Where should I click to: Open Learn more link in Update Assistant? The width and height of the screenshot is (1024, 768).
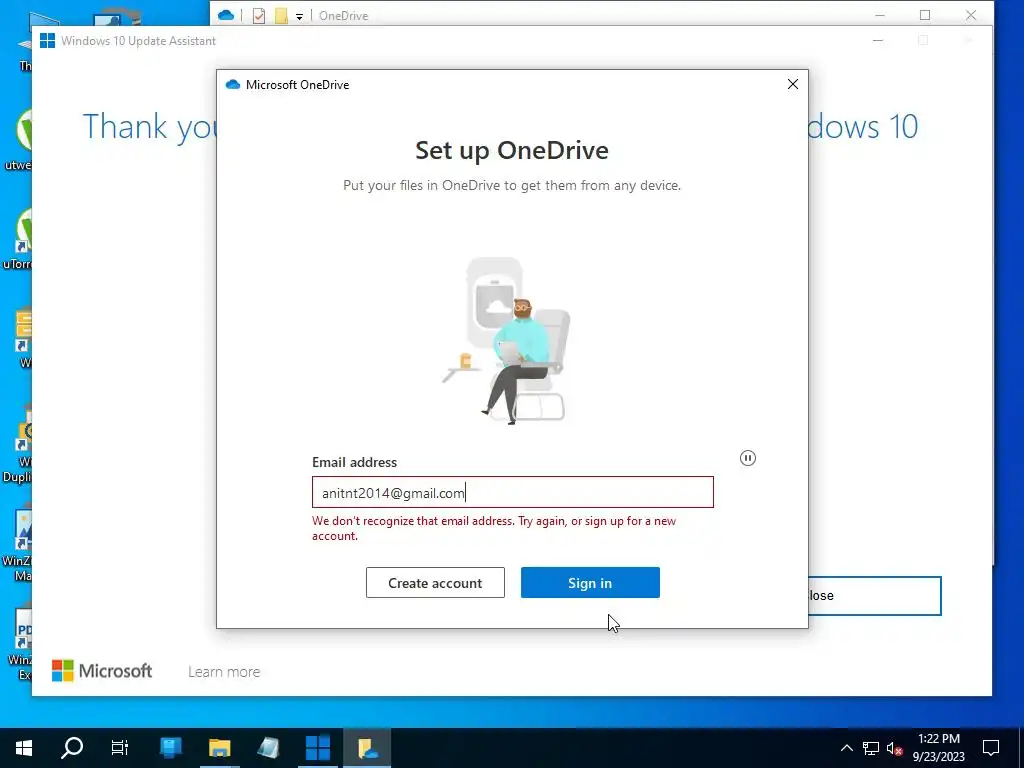(x=224, y=671)
